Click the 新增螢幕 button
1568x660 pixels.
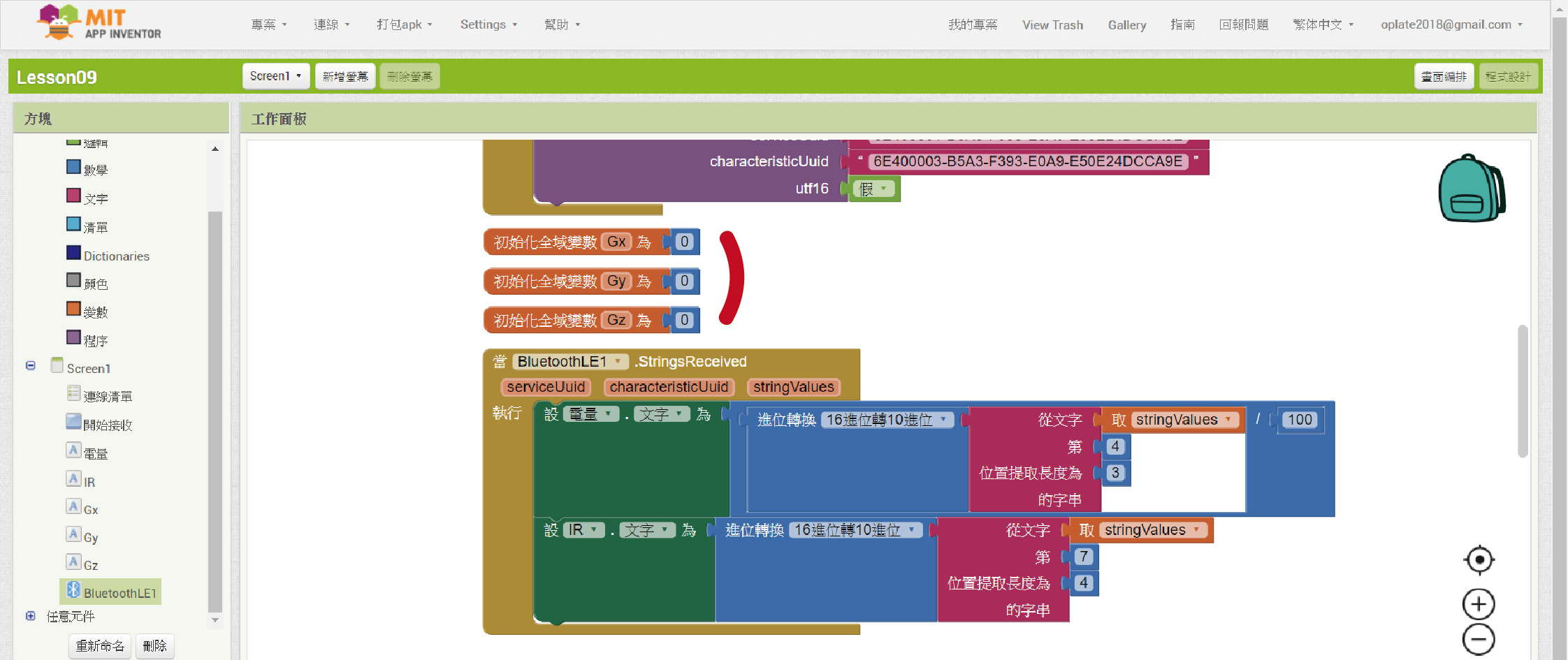click(345, 76)
